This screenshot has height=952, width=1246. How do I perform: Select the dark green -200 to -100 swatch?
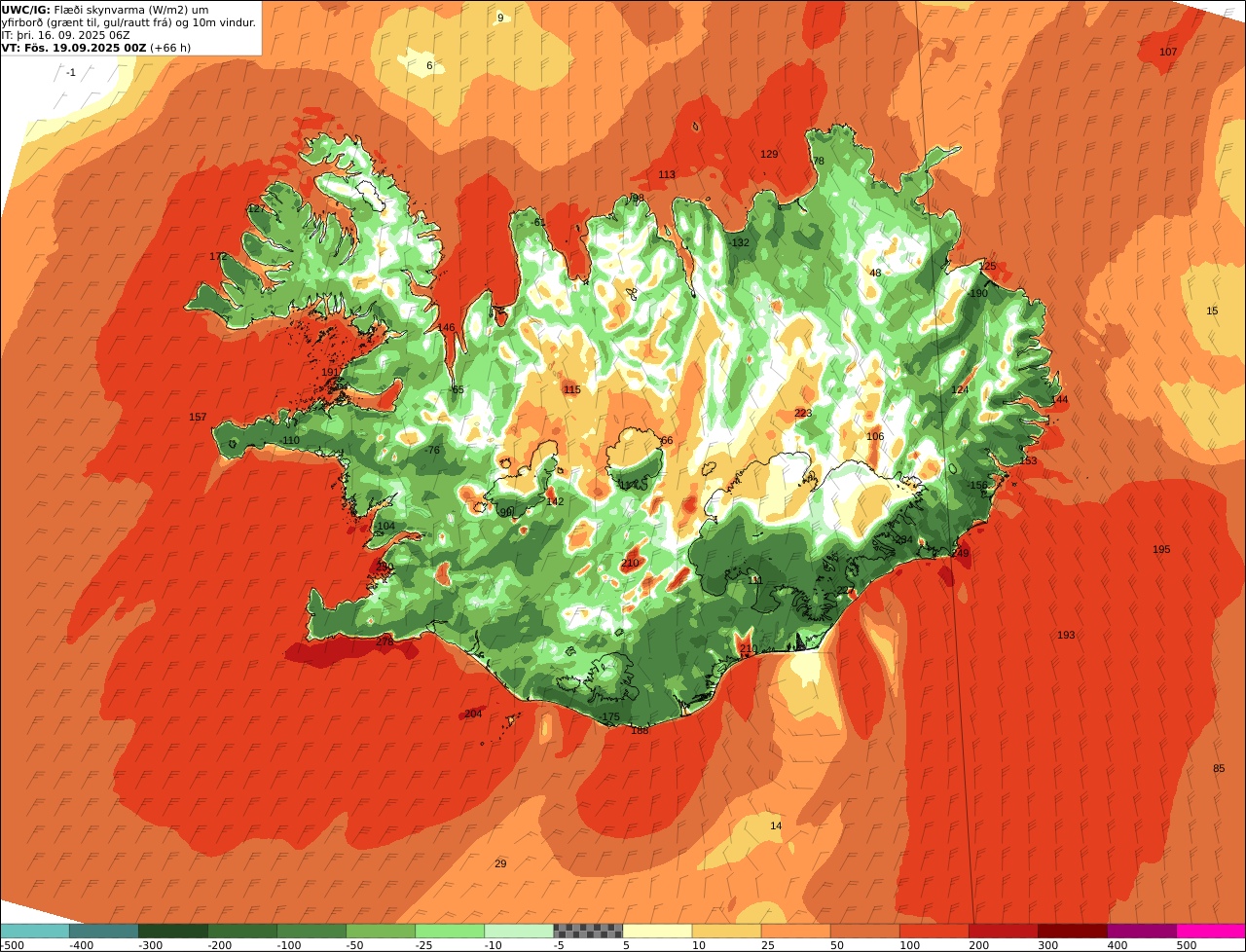point(242,931)
